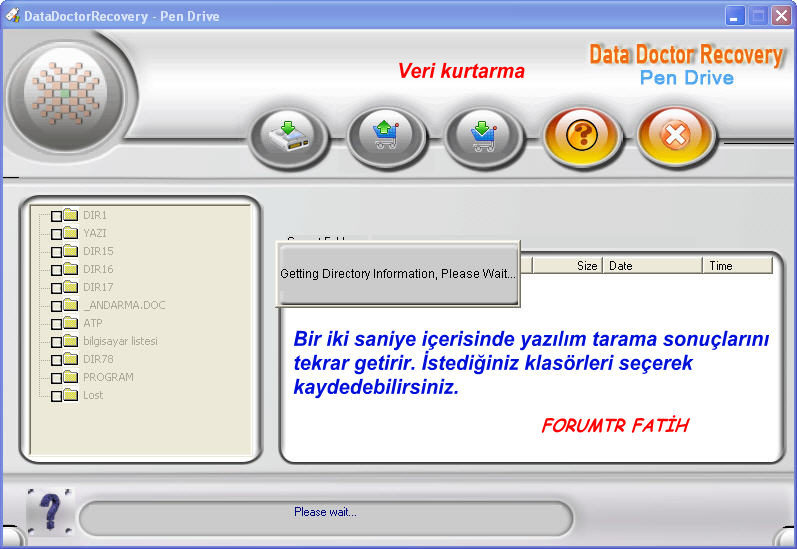The height and width of the screenshot is (549, 797).
Task: Minimize the DataDoctorRecovery window
Action: tap(734, 16)
